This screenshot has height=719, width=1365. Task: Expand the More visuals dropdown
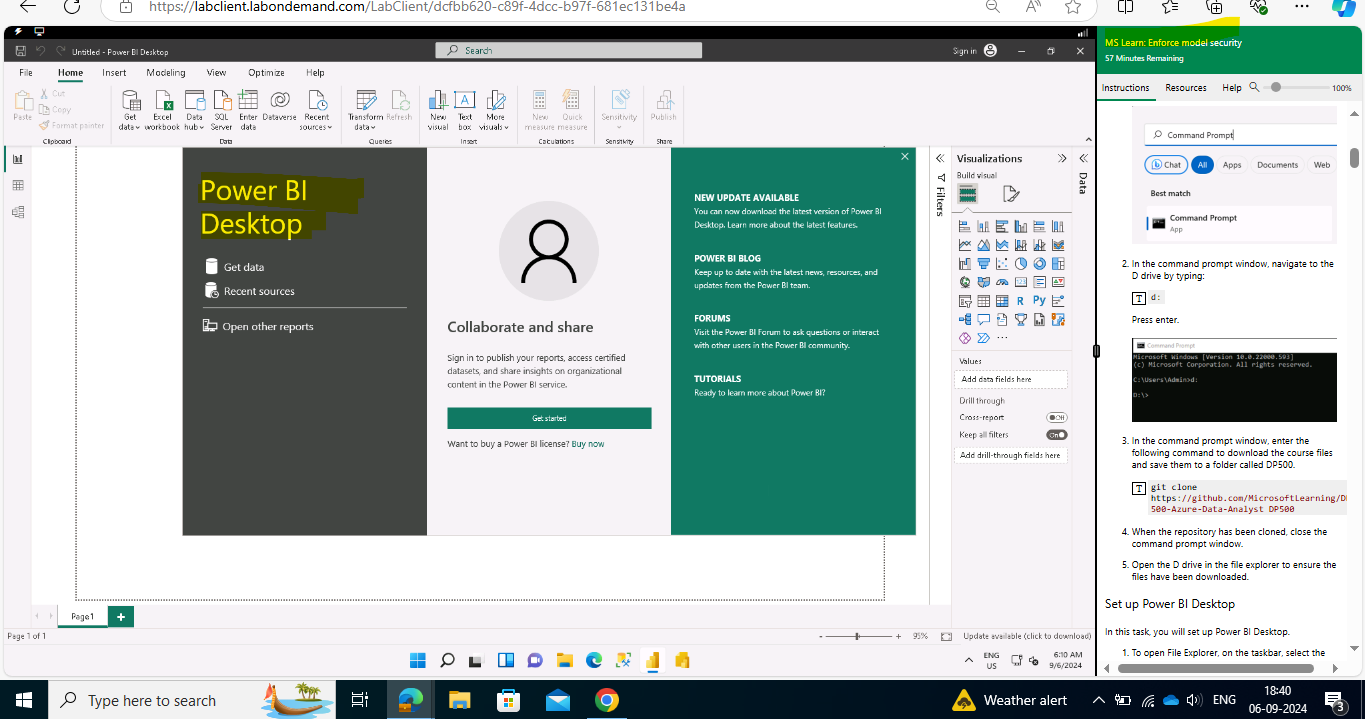pyautogui.click(x=495, y=110)
